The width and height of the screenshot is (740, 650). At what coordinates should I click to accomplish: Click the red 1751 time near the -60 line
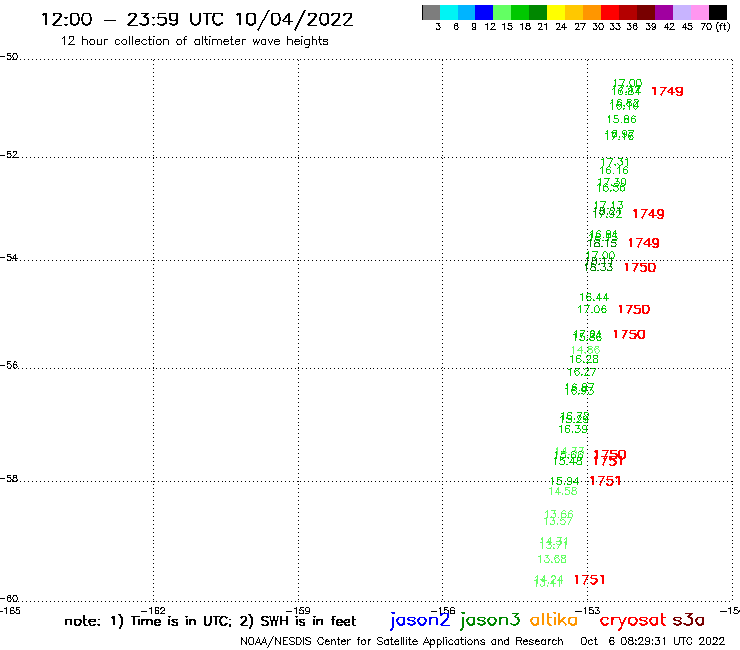click(589, 580)
